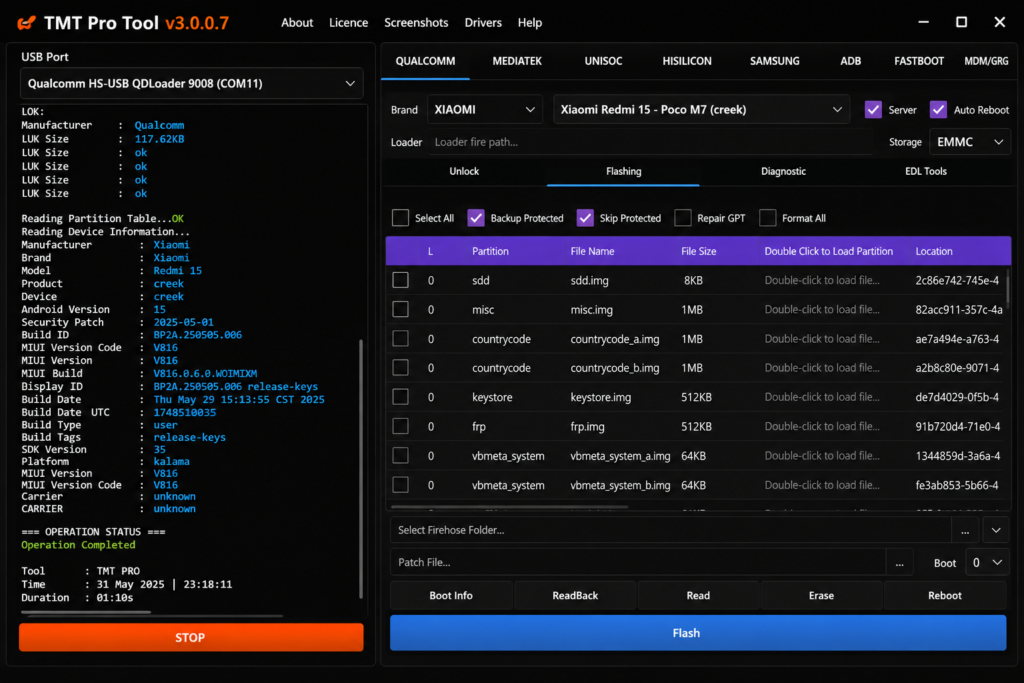Check the countrycode_a.img row checkbox
Viewport: 1024px width, 683px height.
(x=400, y=339)
